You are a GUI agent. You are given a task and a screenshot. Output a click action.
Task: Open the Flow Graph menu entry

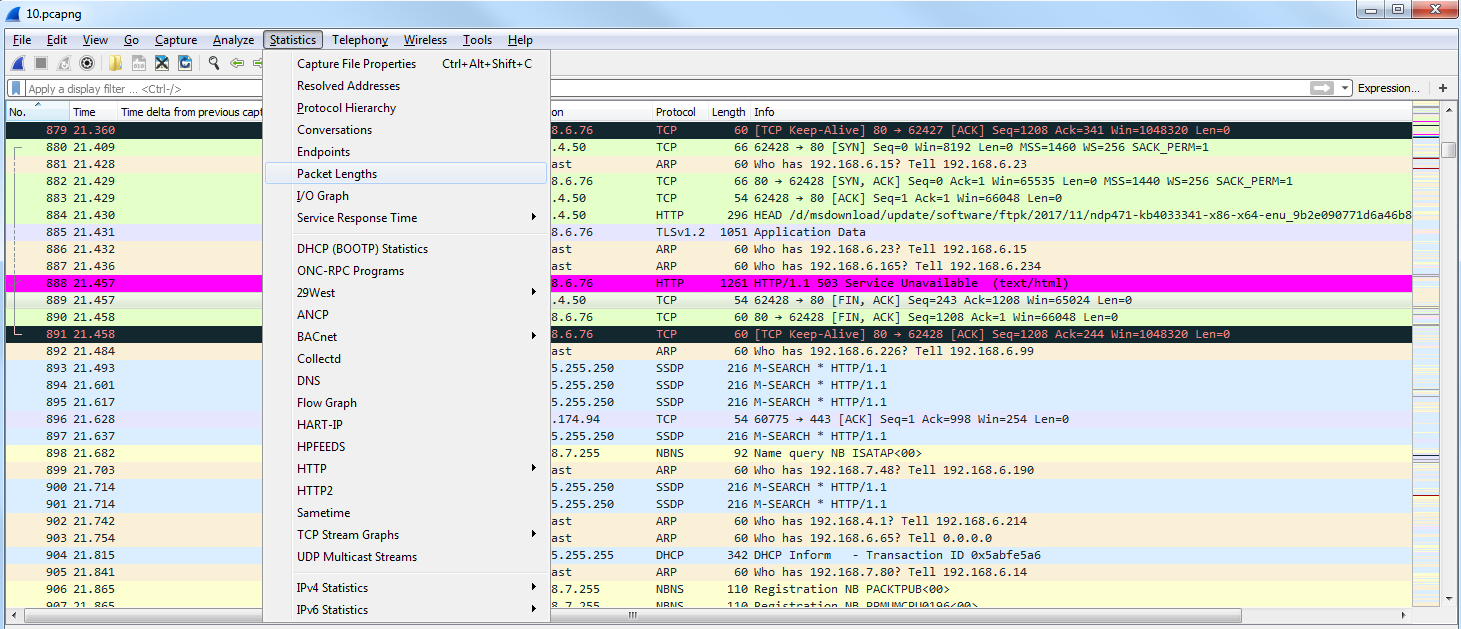[x=326, y=403]
